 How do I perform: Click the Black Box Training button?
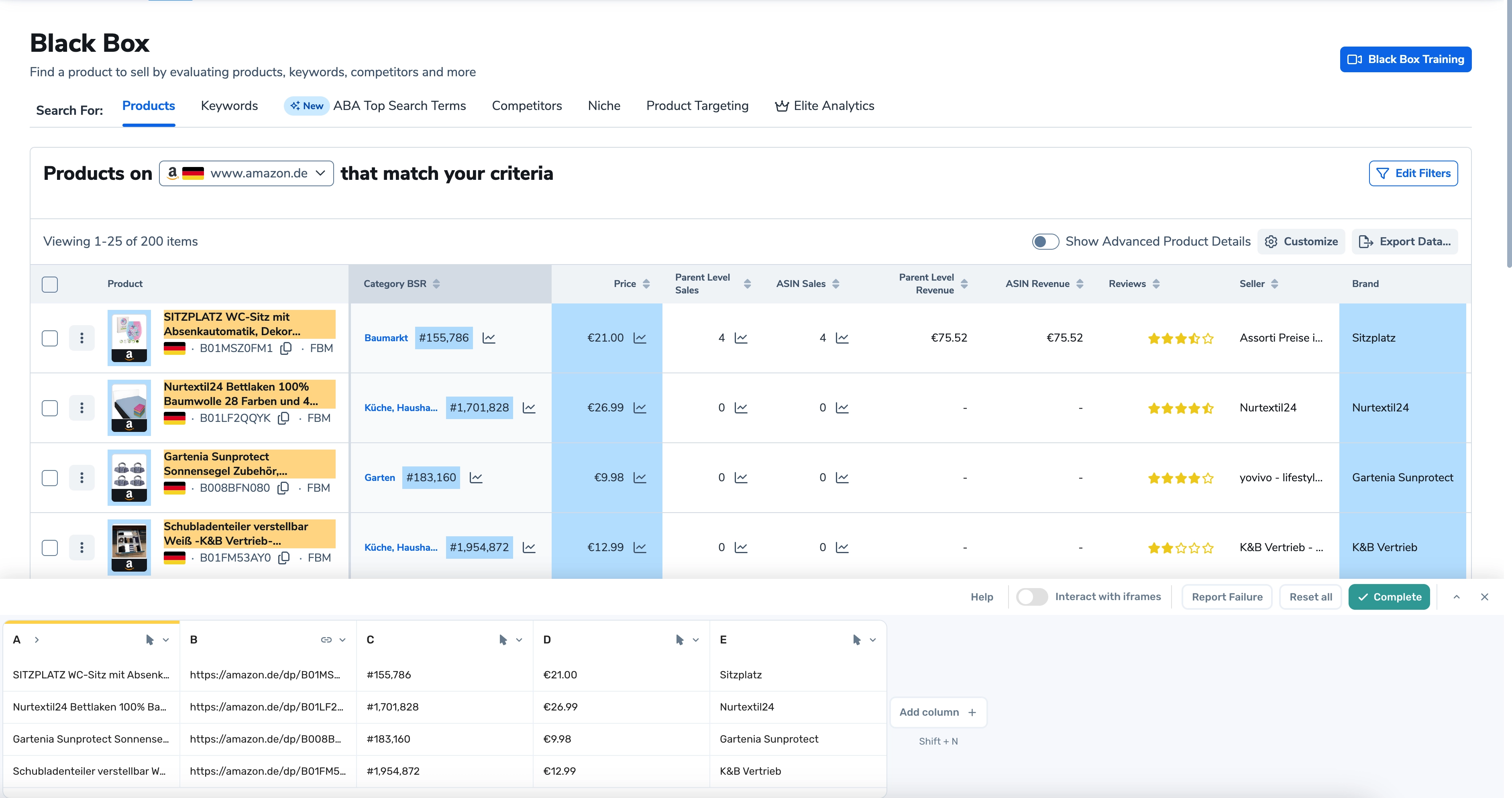pyautogui.click(x=1406, y=59)
